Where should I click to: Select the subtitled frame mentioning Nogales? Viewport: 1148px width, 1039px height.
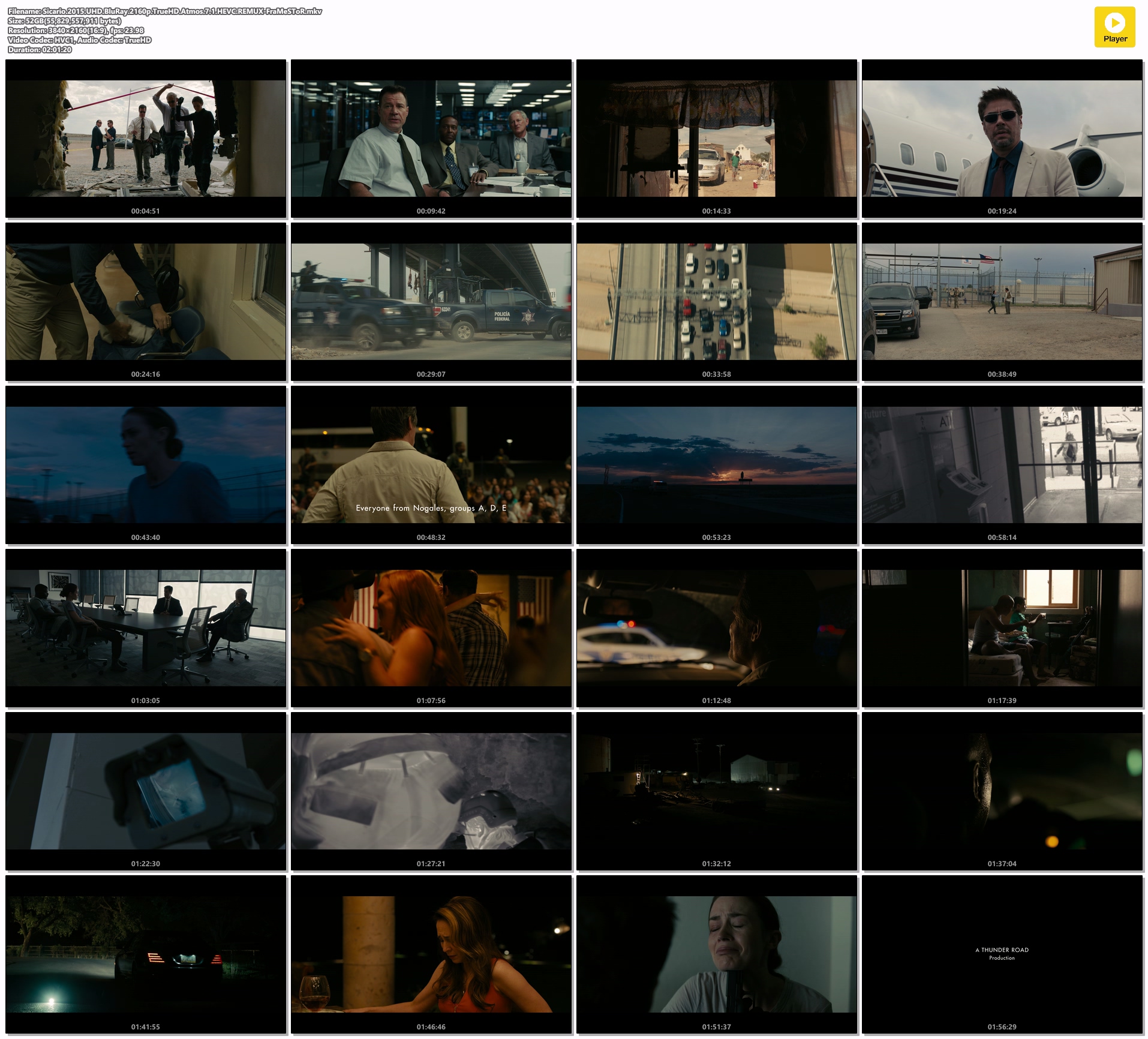431,465
